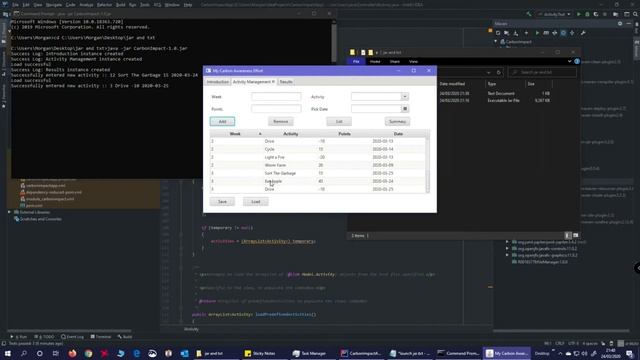The width and height of the screenshot is (640, 360).
Task: Sort table by Activity column header
Action: [x=291, y=134]
